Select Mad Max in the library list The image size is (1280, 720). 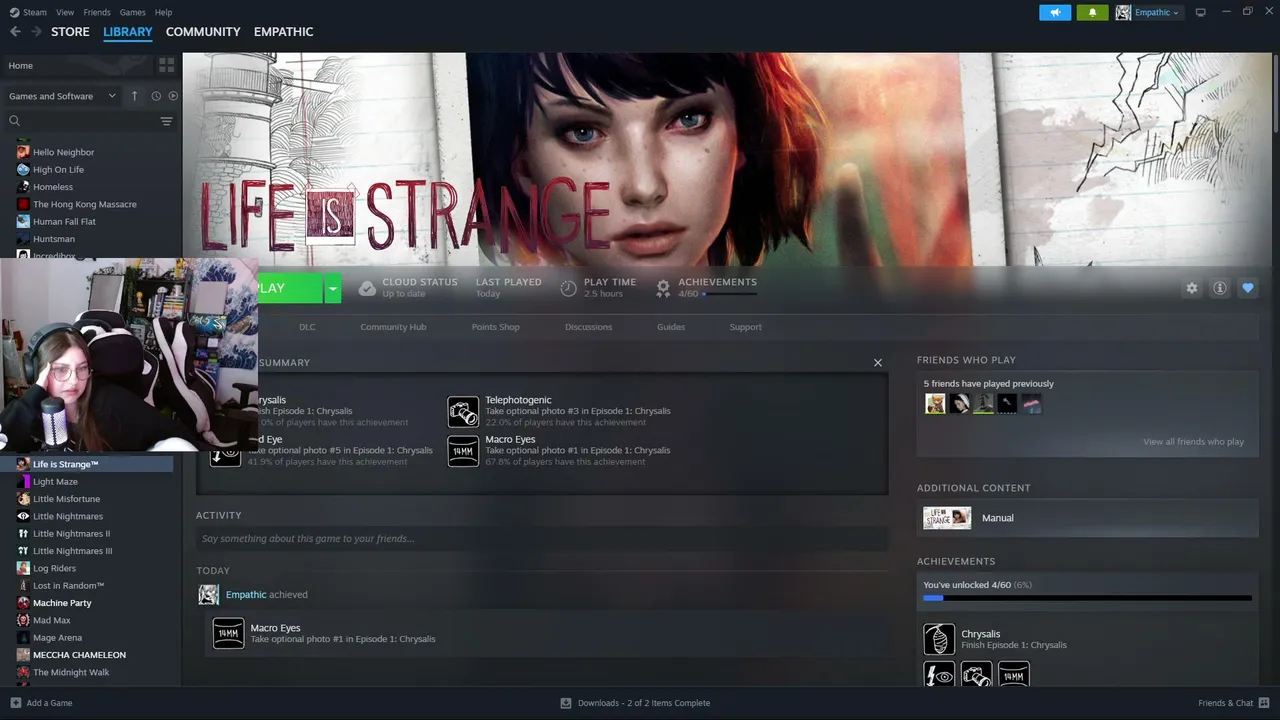51,621
